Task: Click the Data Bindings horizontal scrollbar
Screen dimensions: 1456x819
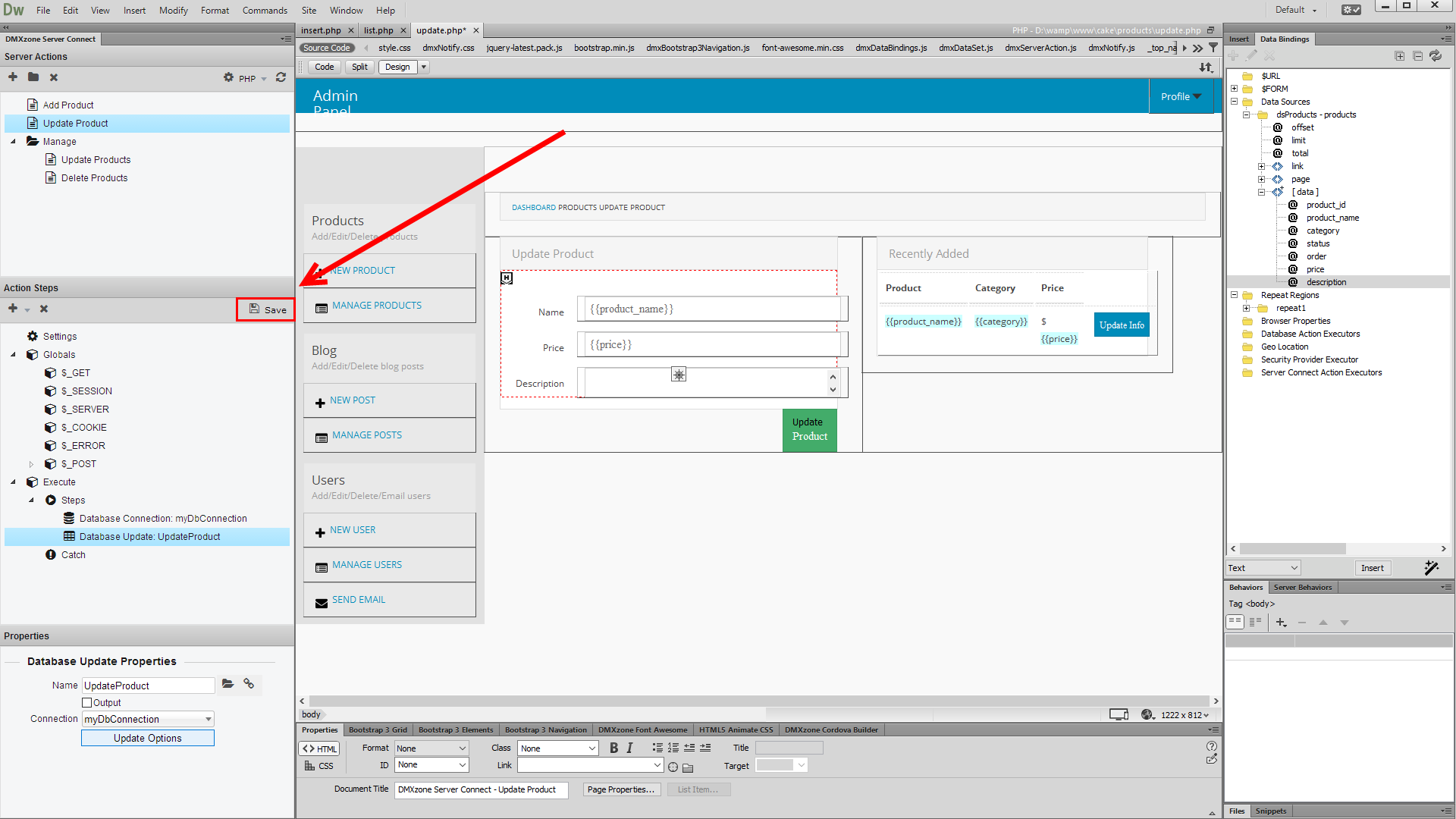Action: [1293, 548]
